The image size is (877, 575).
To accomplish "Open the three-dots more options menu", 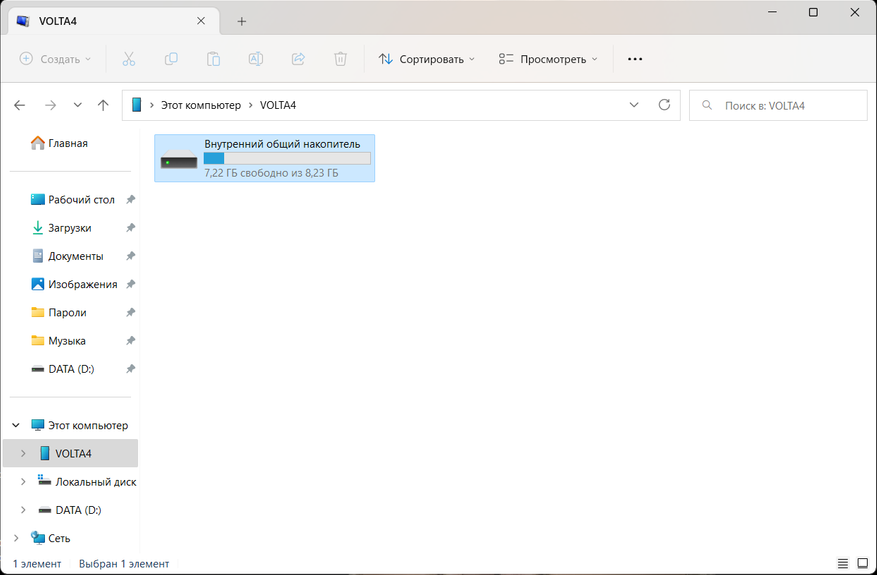I will click(x=635, y=59).
